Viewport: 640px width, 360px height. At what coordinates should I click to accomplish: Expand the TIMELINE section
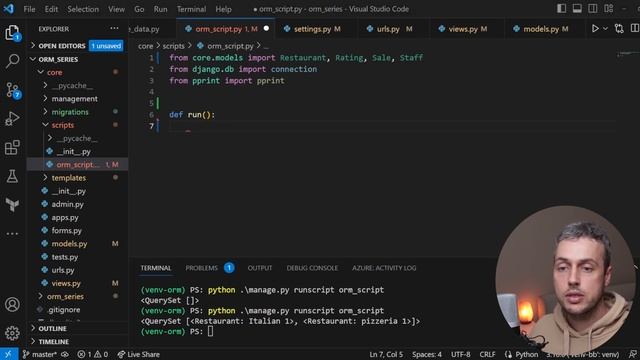[x=53, y=342]
